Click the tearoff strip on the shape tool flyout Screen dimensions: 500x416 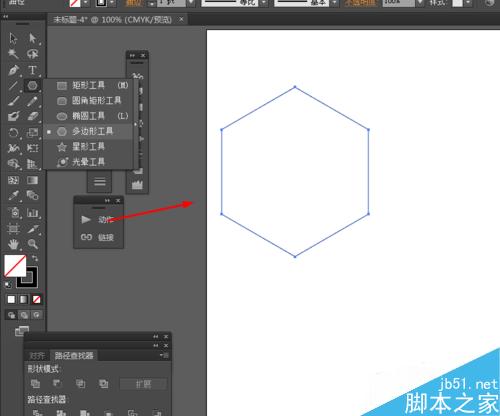pyautogui.click(x=136, y=124)
